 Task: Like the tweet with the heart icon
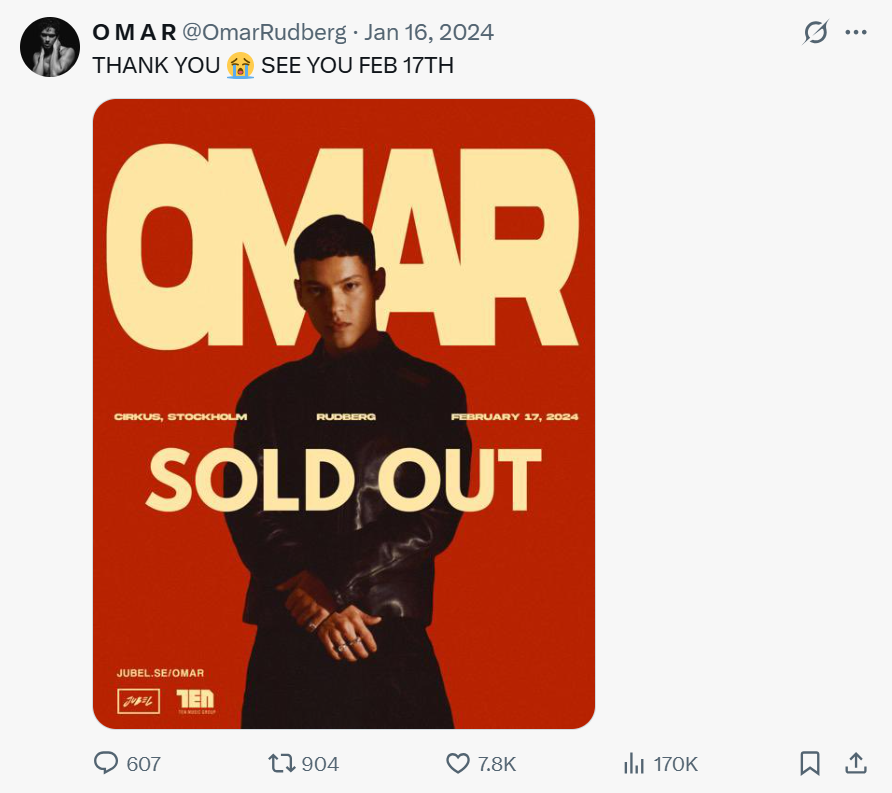click(457, 763)
